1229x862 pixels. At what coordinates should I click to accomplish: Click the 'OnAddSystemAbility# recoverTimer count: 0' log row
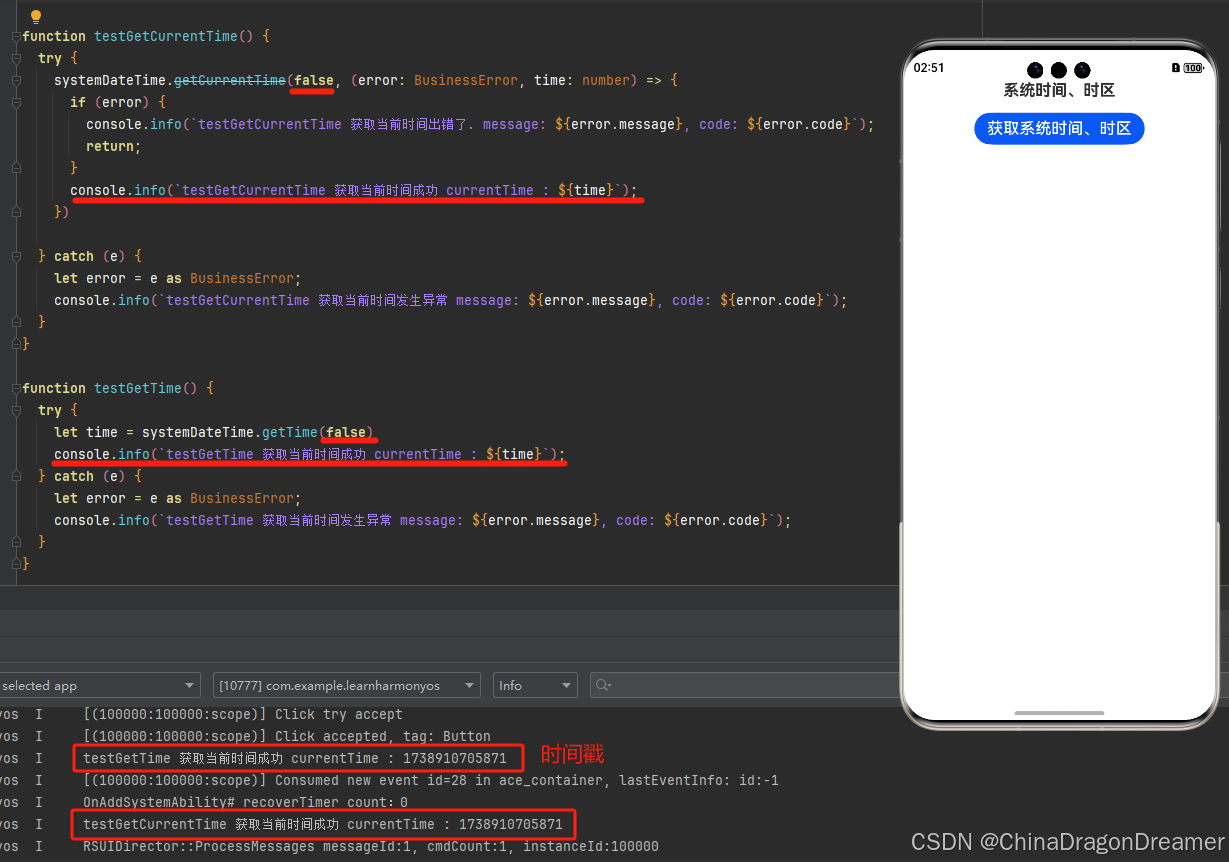point(245,802)
